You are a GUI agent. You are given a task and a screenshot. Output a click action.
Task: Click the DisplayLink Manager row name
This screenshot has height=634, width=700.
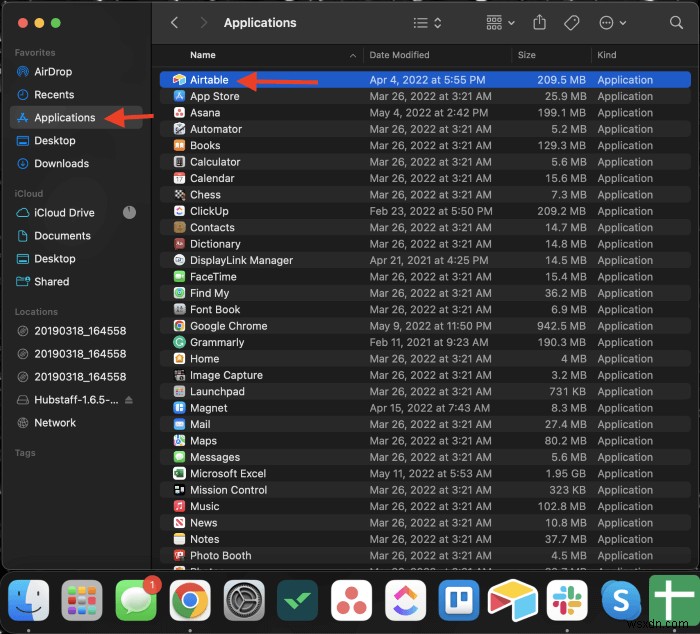(242, 260)
